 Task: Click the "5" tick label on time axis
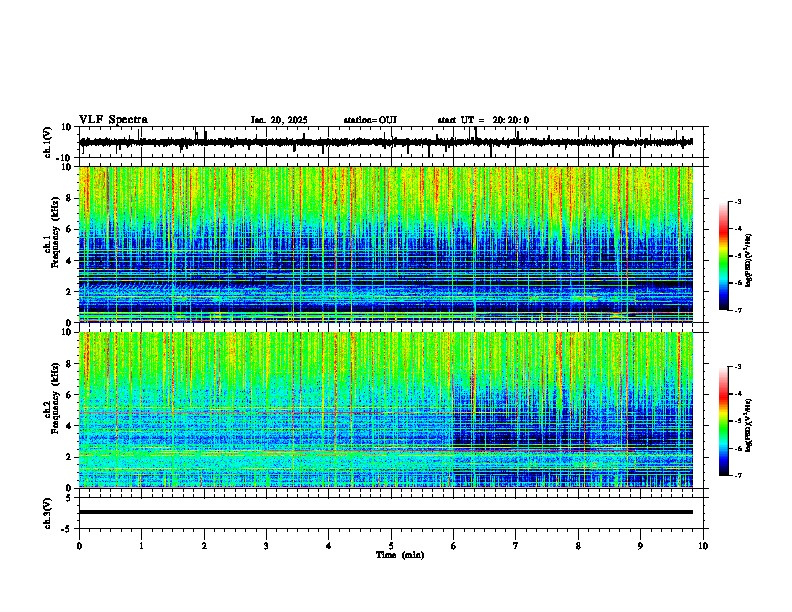[391, 546]
